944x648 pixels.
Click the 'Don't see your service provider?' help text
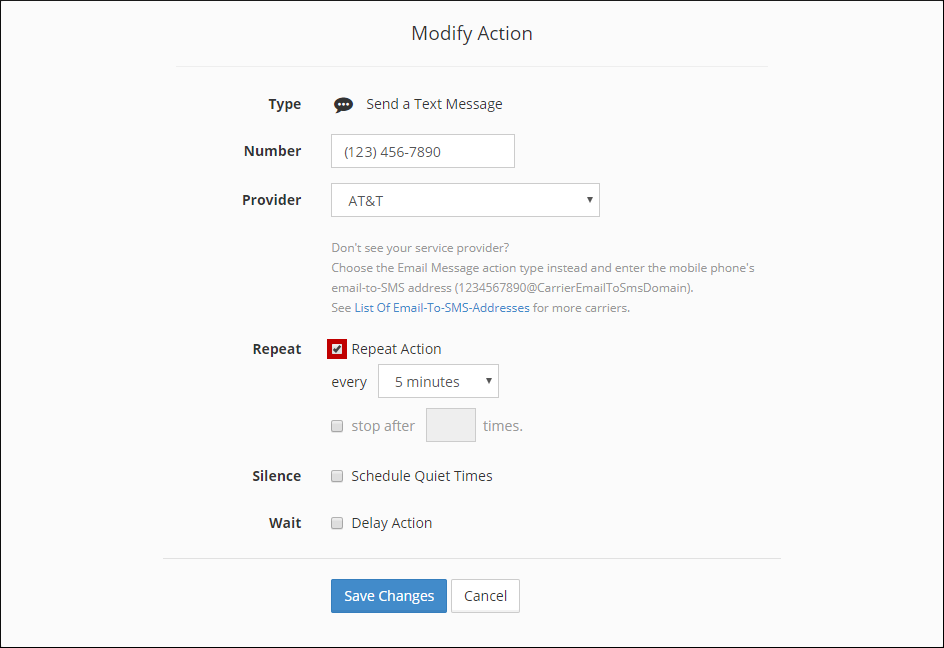(x=420, y=248)
